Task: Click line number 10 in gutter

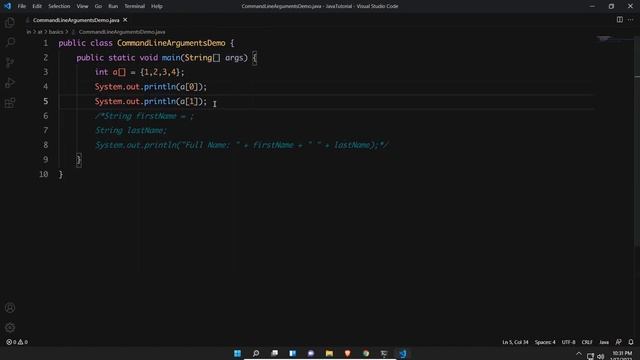Action: click(x=44, y=174)
